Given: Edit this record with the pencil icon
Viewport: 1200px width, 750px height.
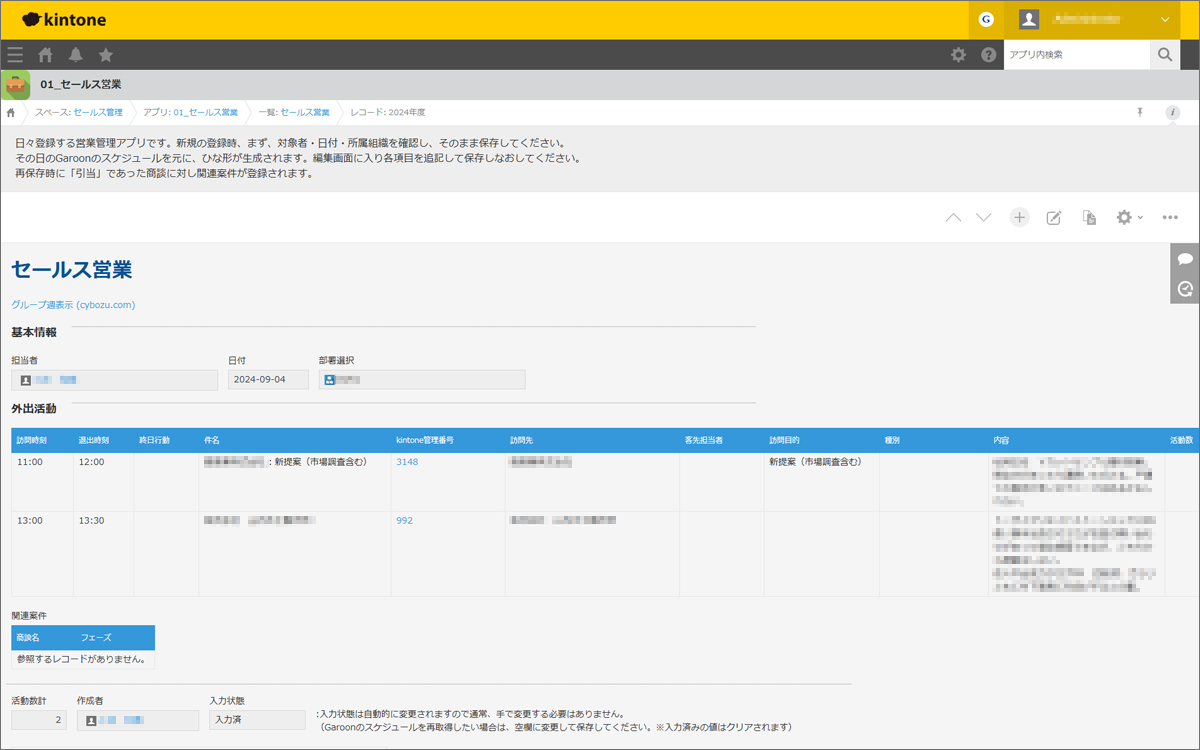Looking at the screenshot, I should click(x=1053, y=218).
